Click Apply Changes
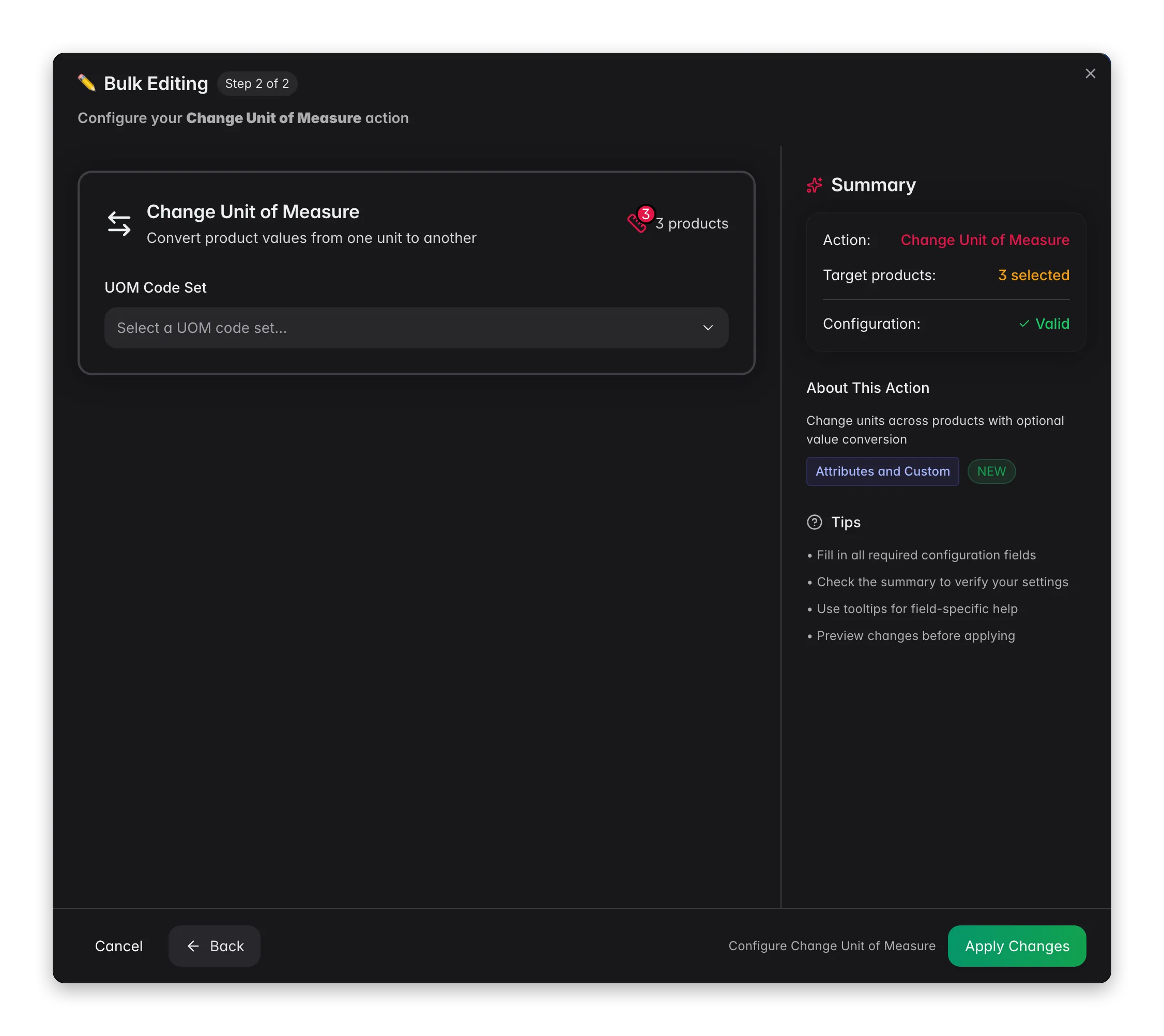The width and height of the screenshot is (1164, 1036). click(1017, 946)
